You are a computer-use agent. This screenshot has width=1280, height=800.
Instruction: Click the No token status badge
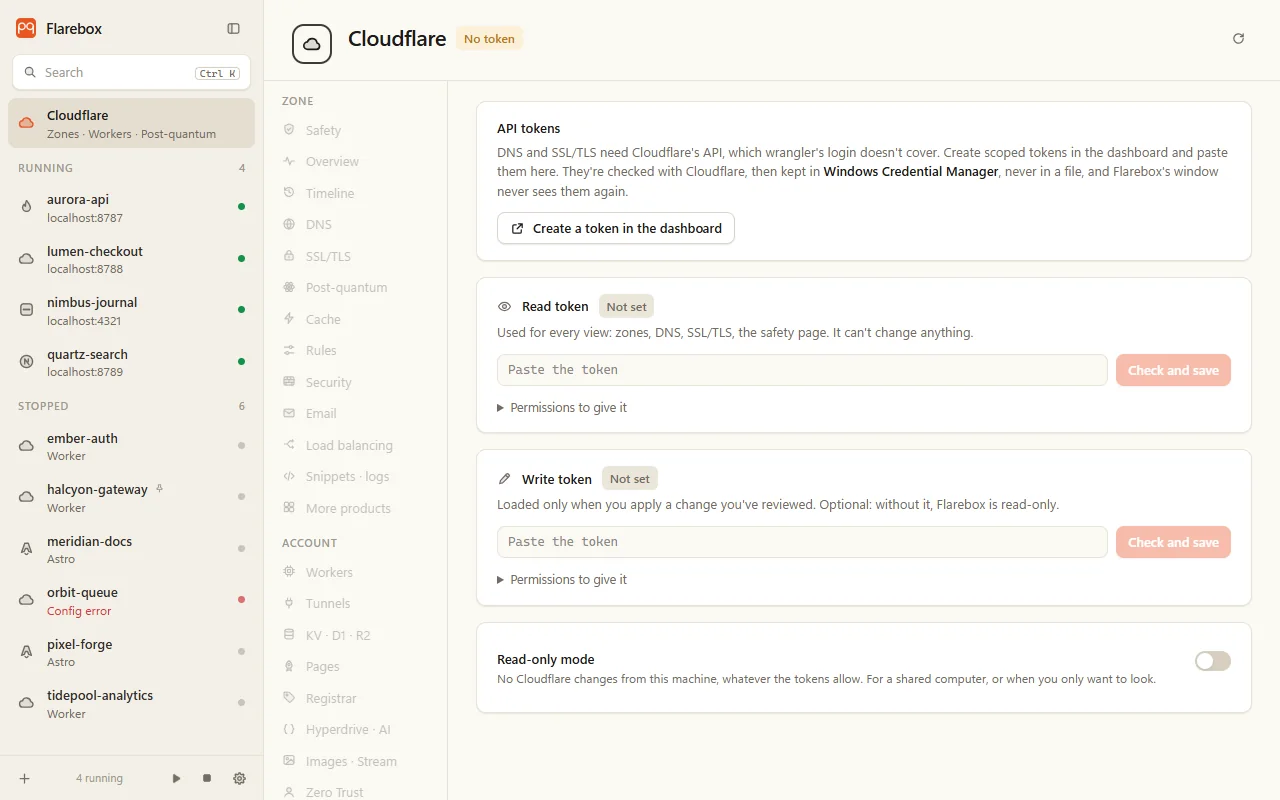(x=489, y=39)
